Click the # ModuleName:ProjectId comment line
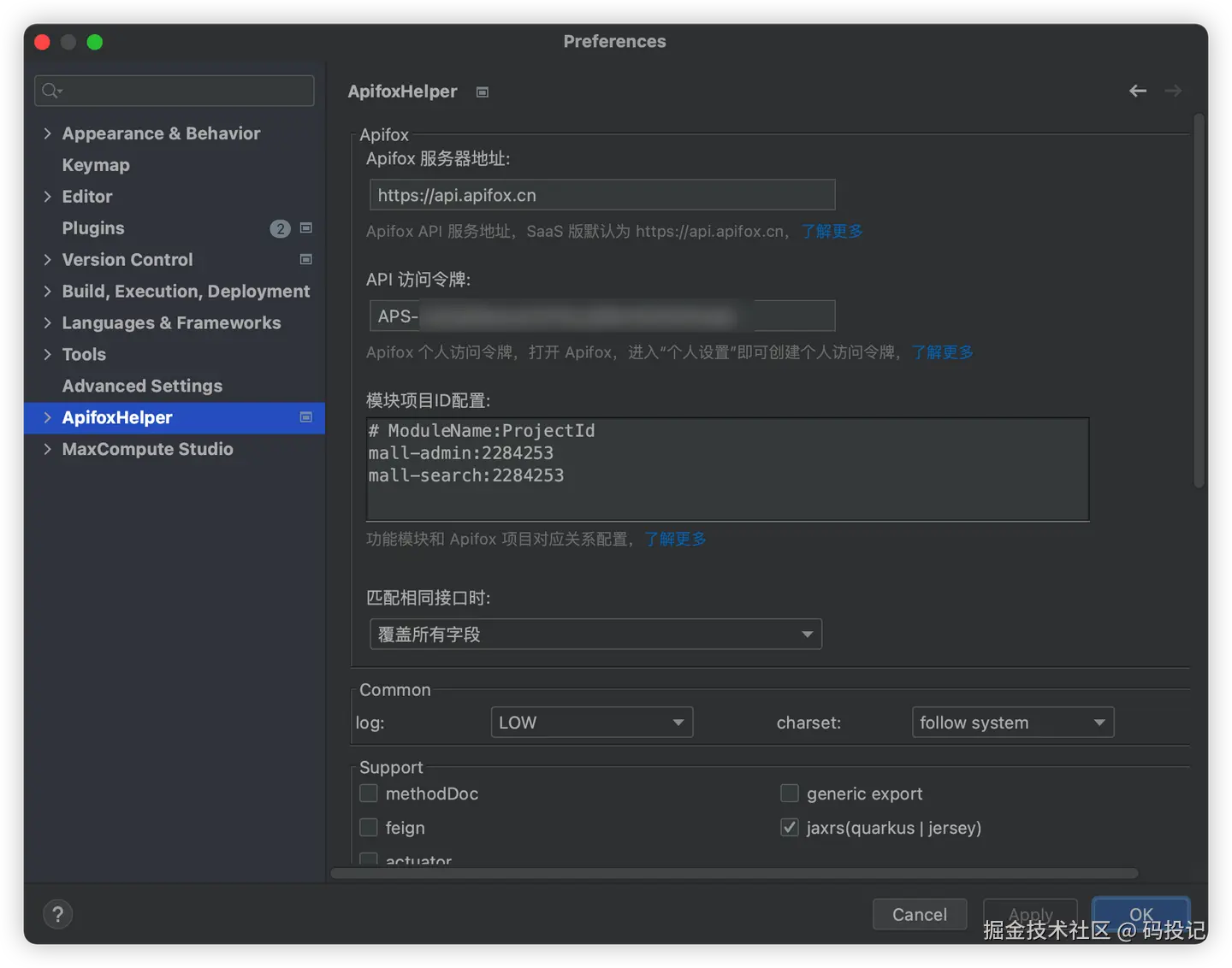Image resolution: width=1232 pixels, height=968 pixels. tap(482, 431)
